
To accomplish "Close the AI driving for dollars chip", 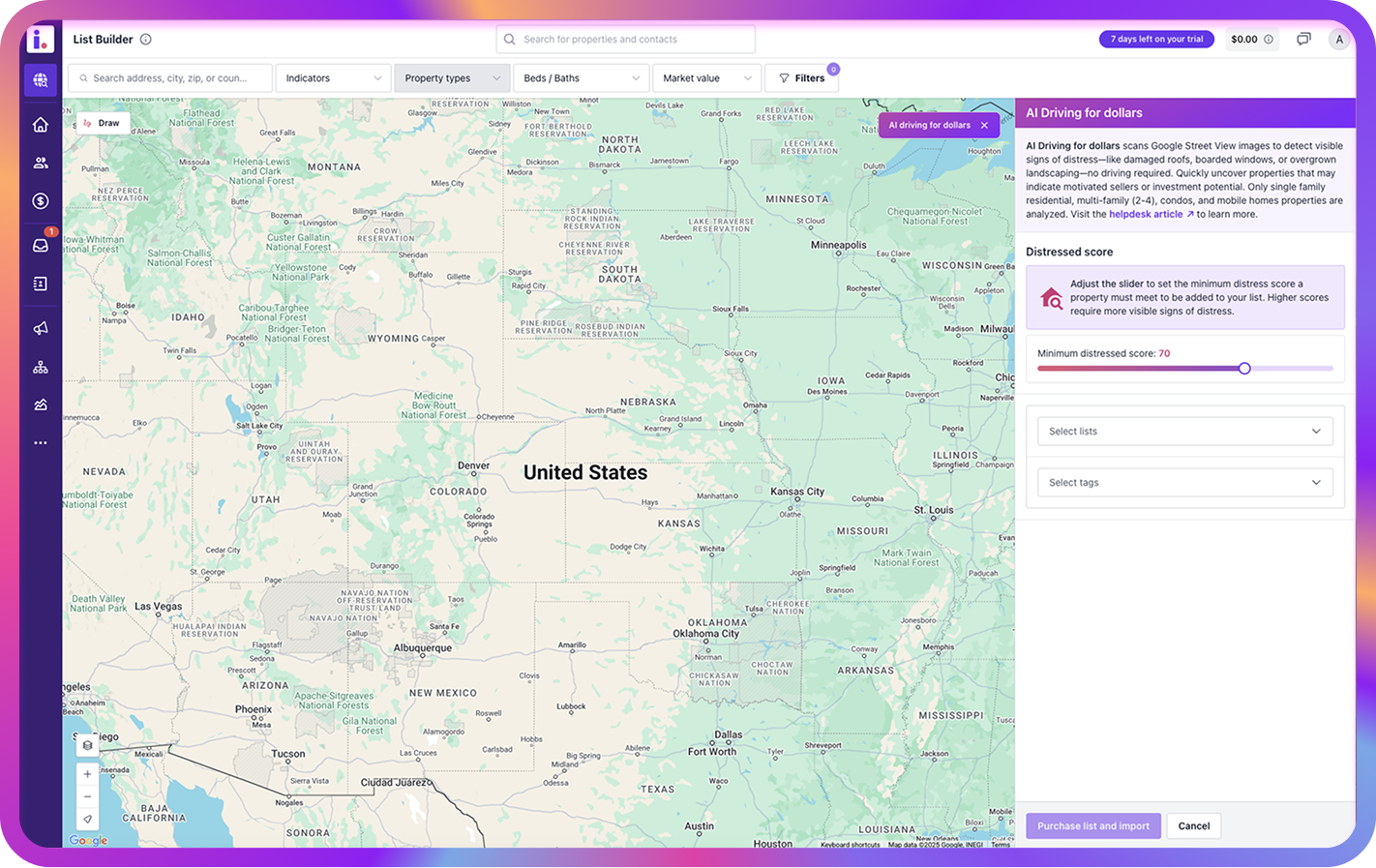I will (985, 126).
